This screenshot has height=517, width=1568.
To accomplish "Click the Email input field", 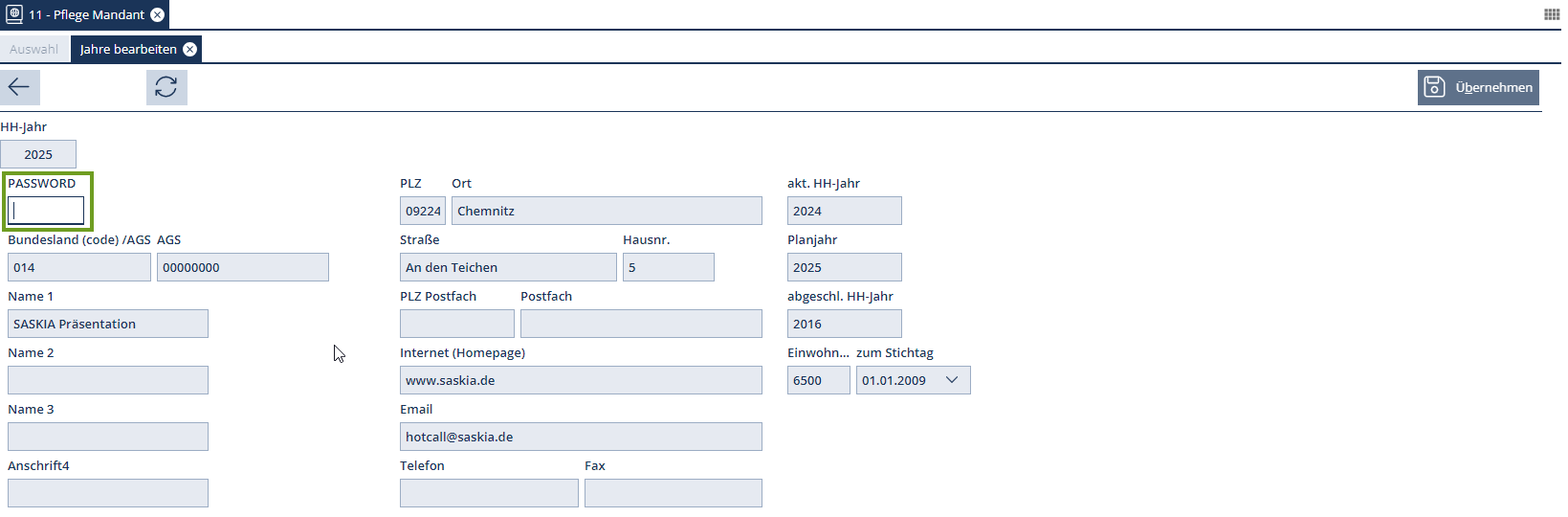I will tap(581, 437).
